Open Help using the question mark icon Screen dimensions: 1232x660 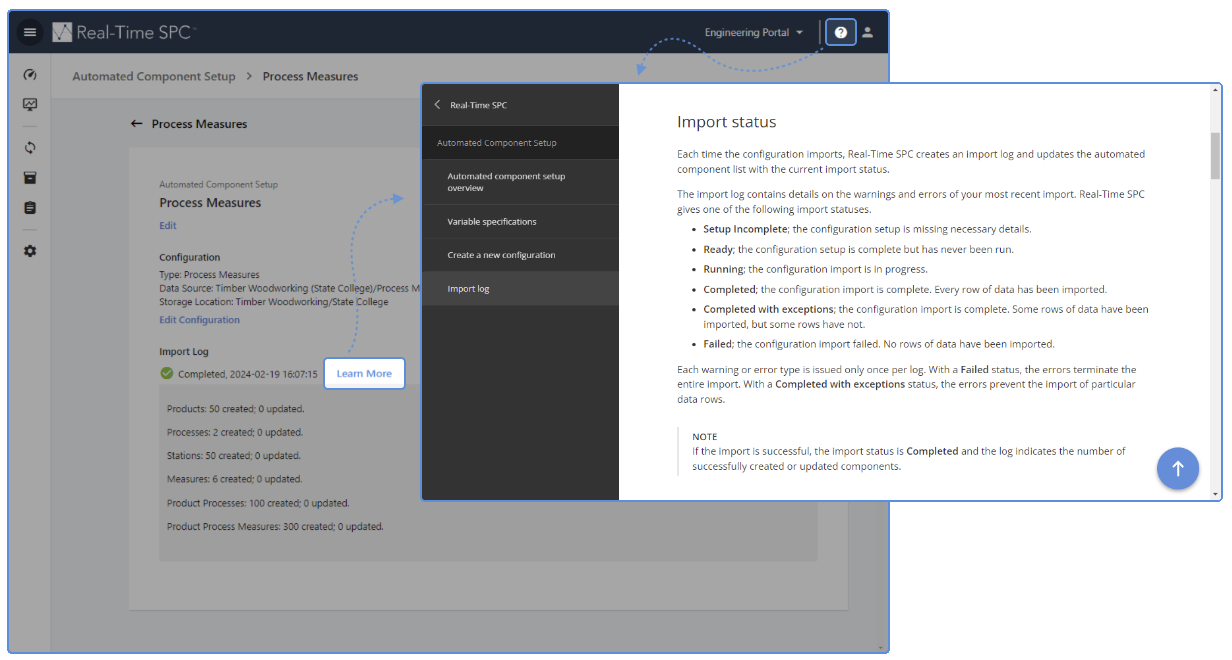840,31
